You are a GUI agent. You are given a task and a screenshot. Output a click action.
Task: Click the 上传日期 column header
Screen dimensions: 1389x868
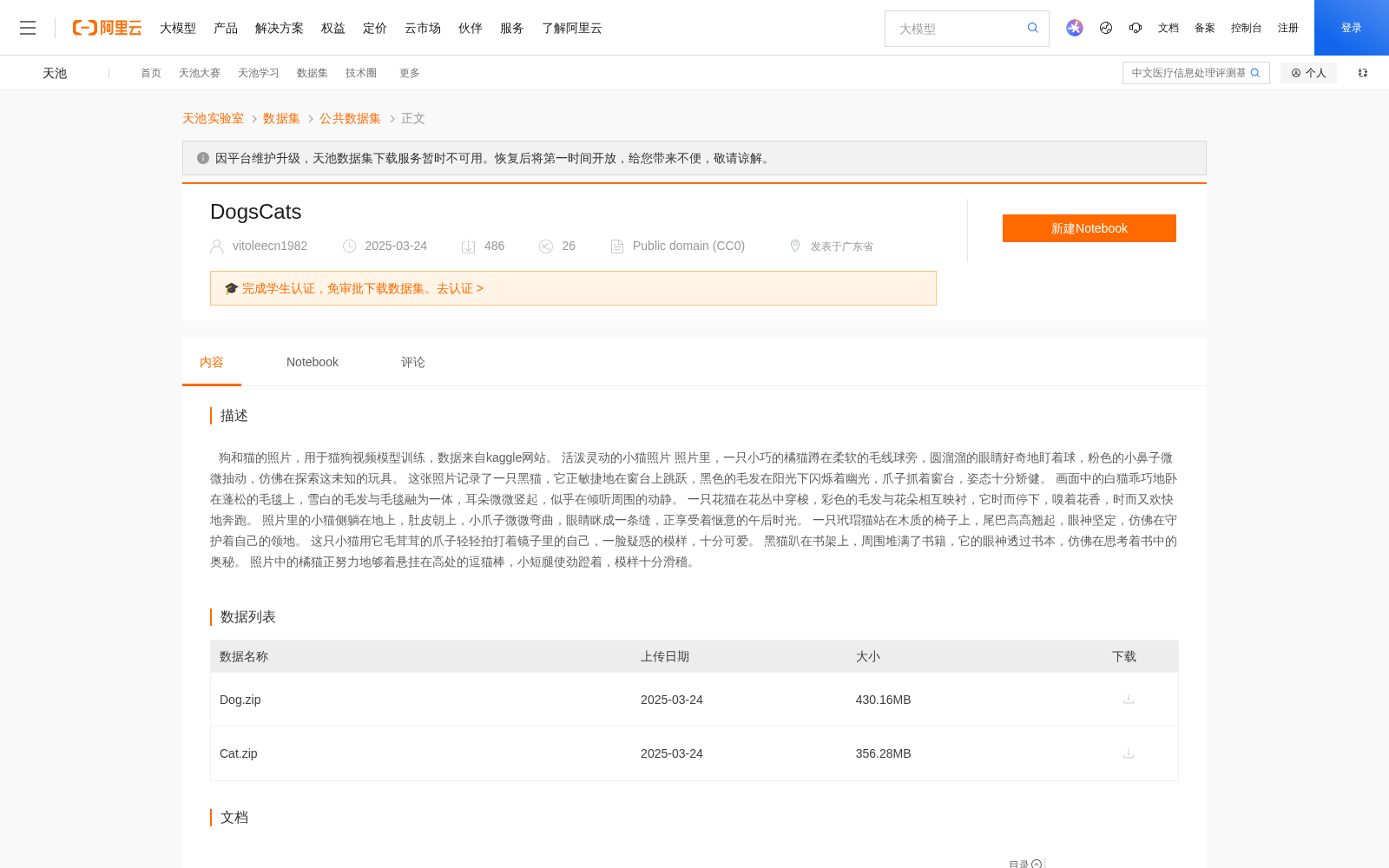pos(665,656)
